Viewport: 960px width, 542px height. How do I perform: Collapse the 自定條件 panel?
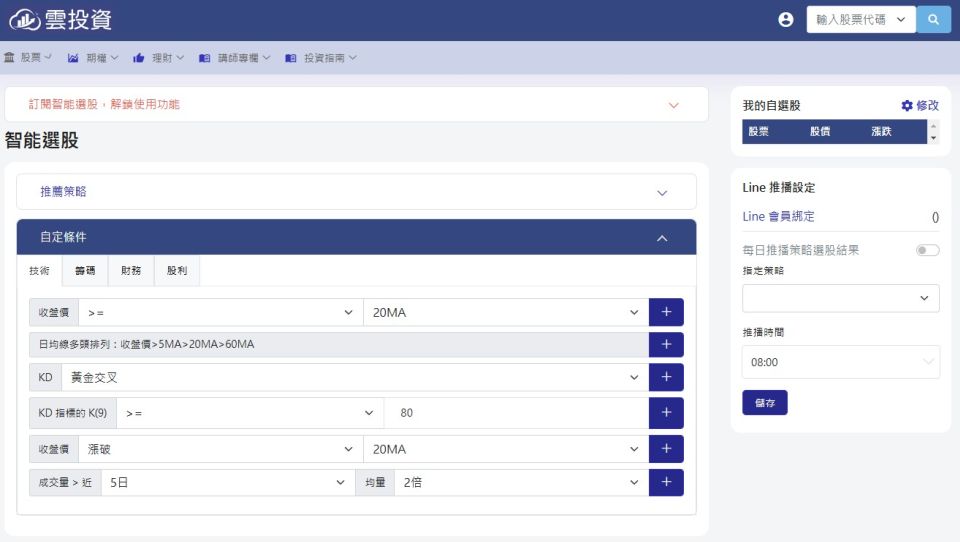click(x=661, y=238)
